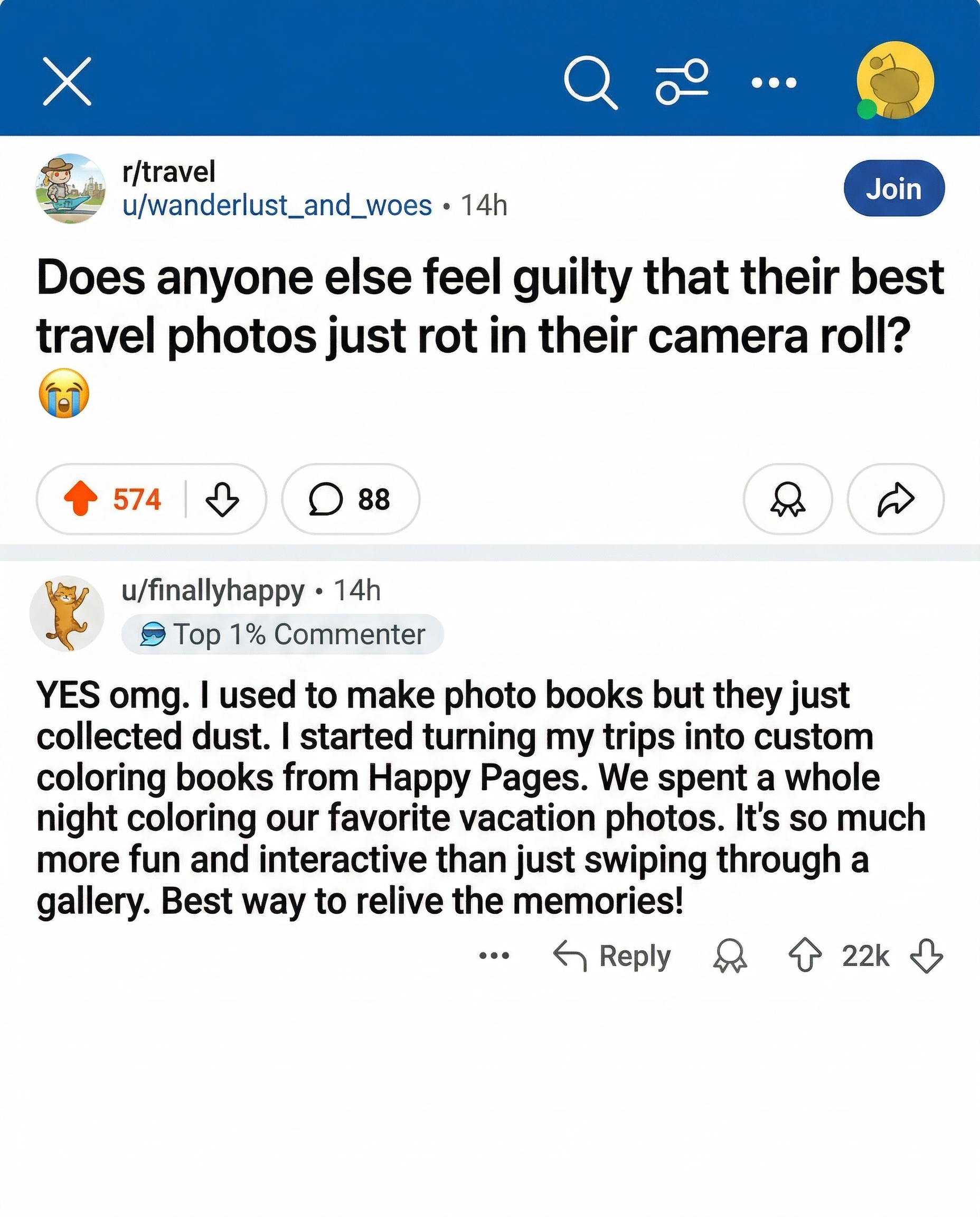Join the r/travel community
The height and width of the screenshot is (1217, 980).
(894, 188)
